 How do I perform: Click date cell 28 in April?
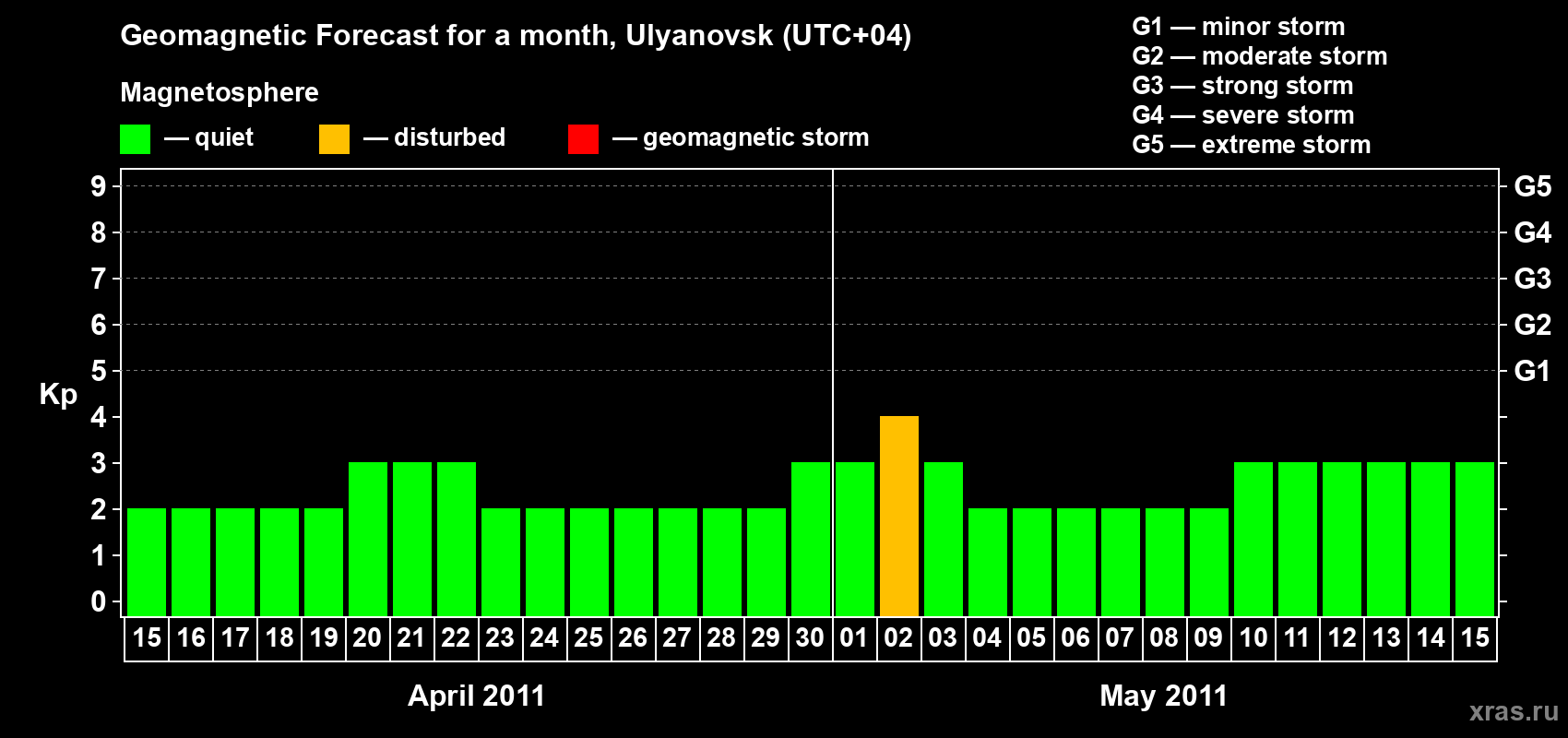click(x=722, y=638)
